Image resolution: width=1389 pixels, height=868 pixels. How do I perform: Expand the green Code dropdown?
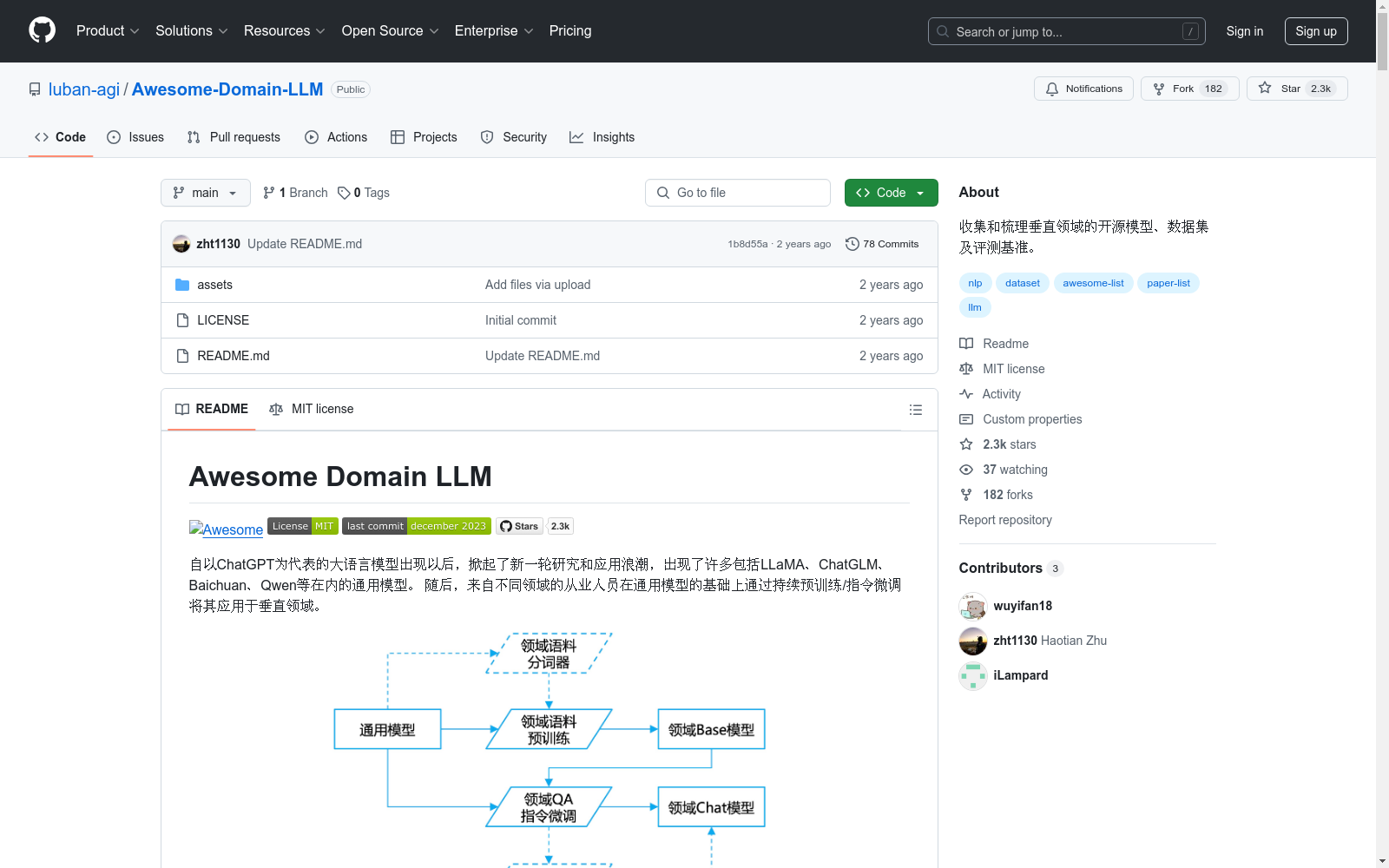click(892, 193)
